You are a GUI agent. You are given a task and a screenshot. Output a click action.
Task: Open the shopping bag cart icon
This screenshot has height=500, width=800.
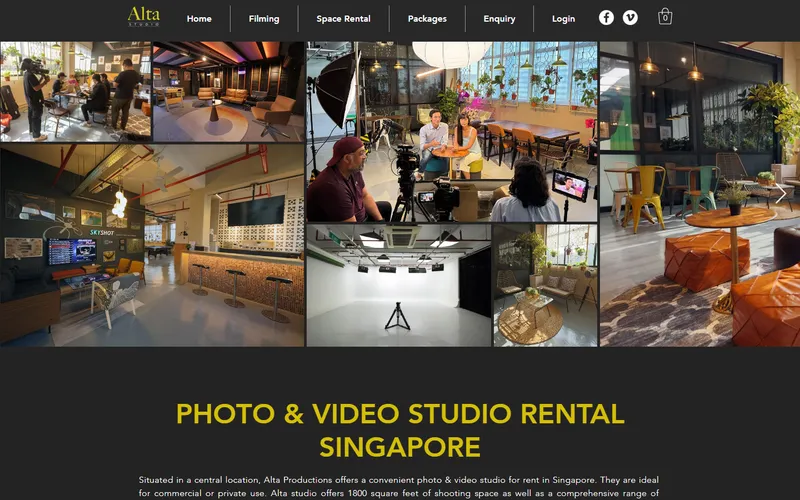click(665, 17)
